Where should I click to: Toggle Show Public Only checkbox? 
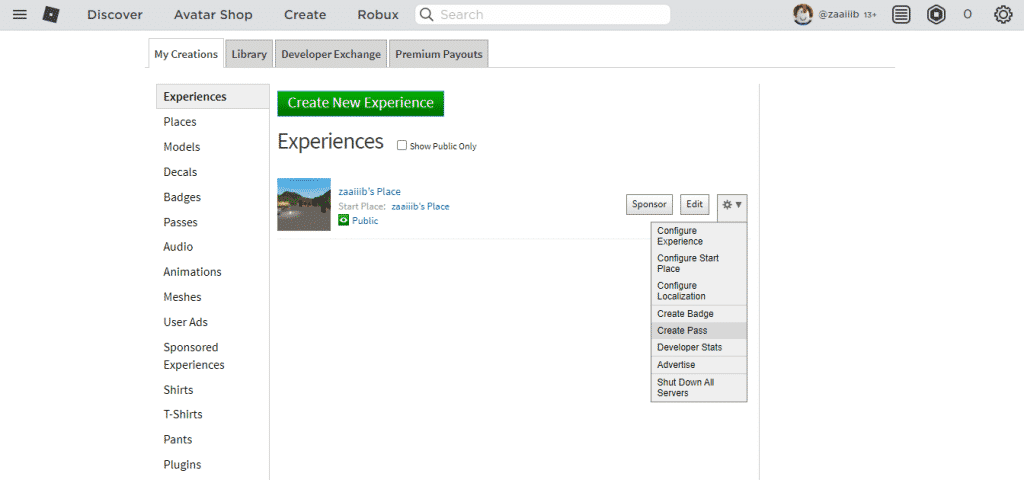coord(402,146)
